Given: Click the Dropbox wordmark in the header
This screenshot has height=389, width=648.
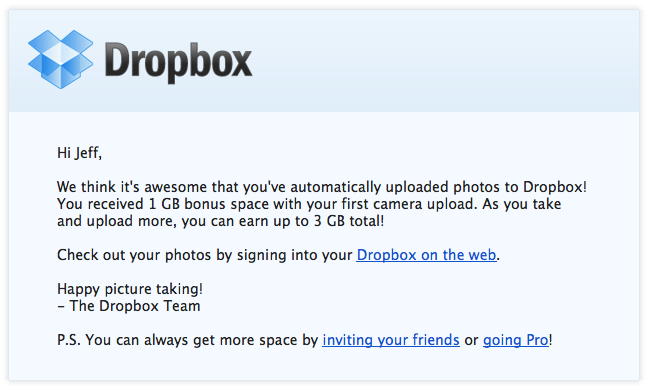Looking at the screenshot, I should point(179,62).
